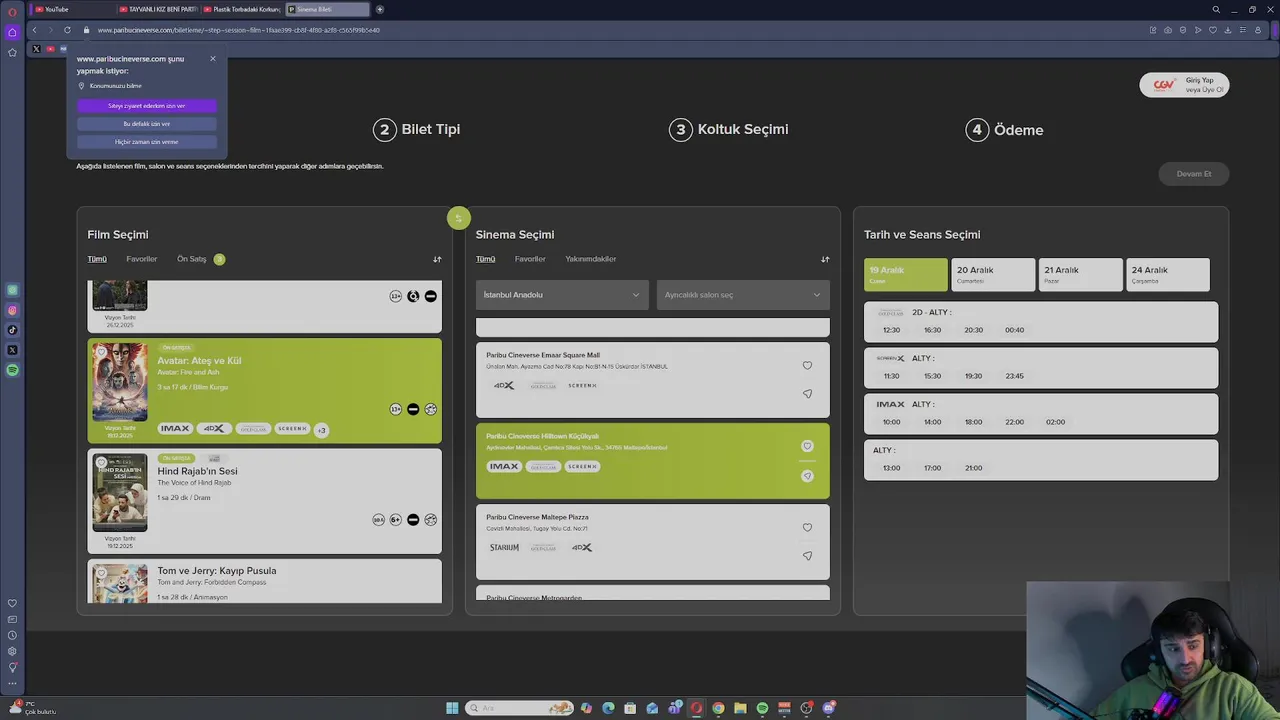
Task: Select the 20 Aralık Cumartesi date
Action: [993, 275]
